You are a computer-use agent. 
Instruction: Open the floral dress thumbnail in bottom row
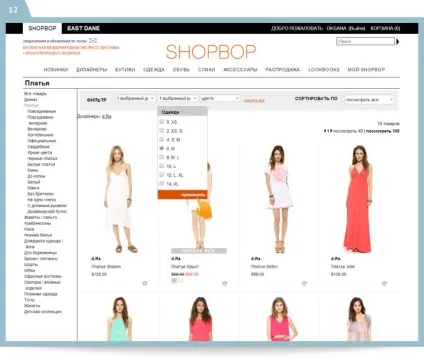359,319
